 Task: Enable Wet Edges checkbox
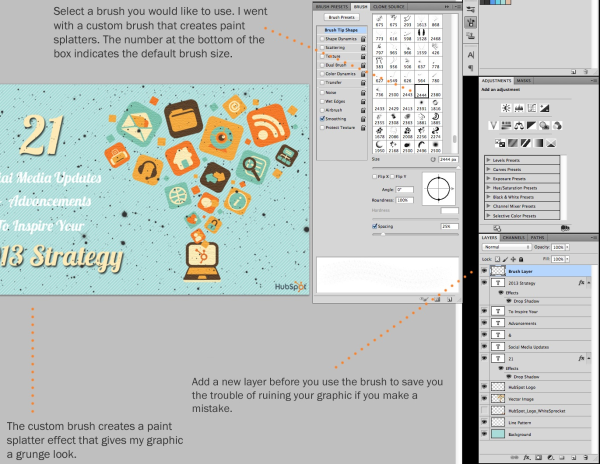pos(322,101)
